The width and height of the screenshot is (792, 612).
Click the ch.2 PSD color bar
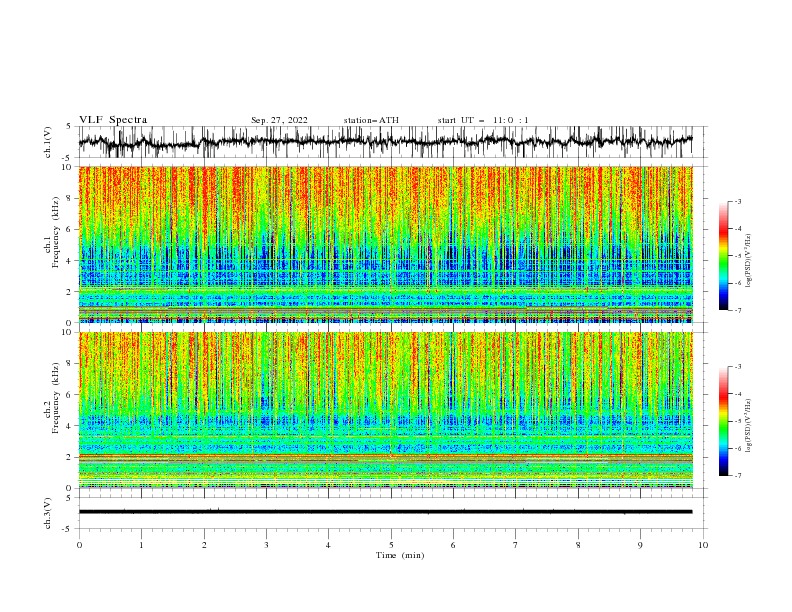click(x=724, y=421)
